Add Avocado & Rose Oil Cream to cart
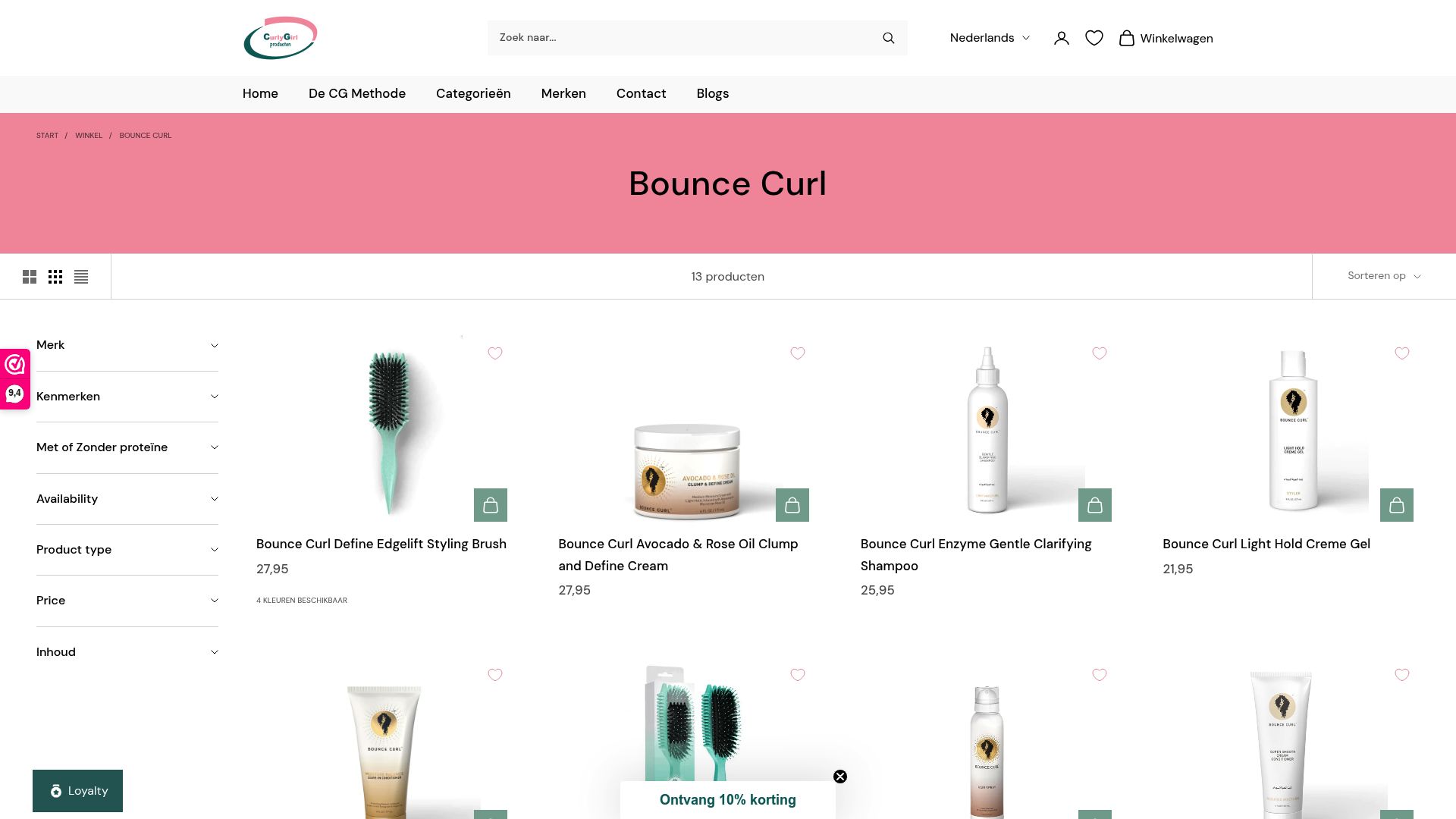Image resolution: width=1456 pixels, height=819 pixels. (792, 505)
